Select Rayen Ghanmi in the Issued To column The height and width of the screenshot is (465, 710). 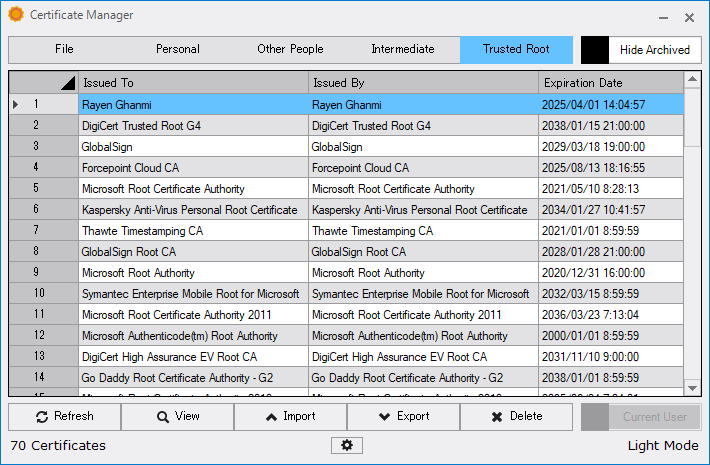point(193,105)
